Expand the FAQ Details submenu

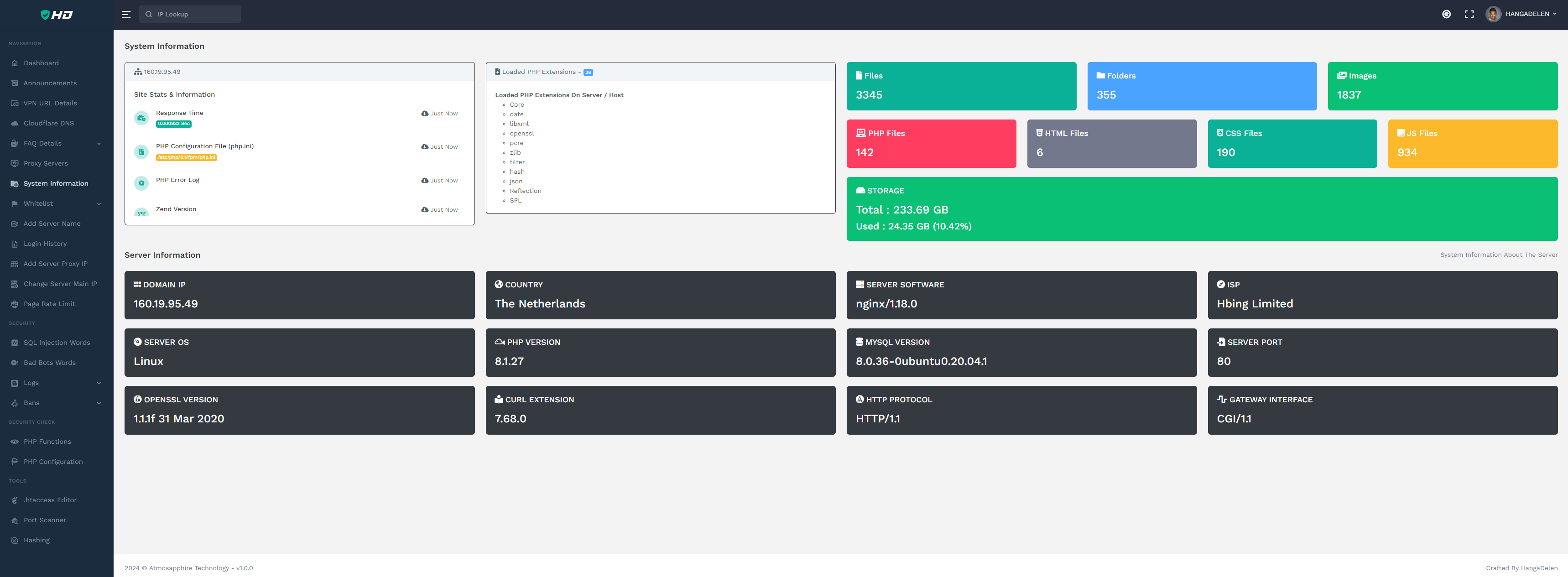pyautogui.click(x=99, y=144)
